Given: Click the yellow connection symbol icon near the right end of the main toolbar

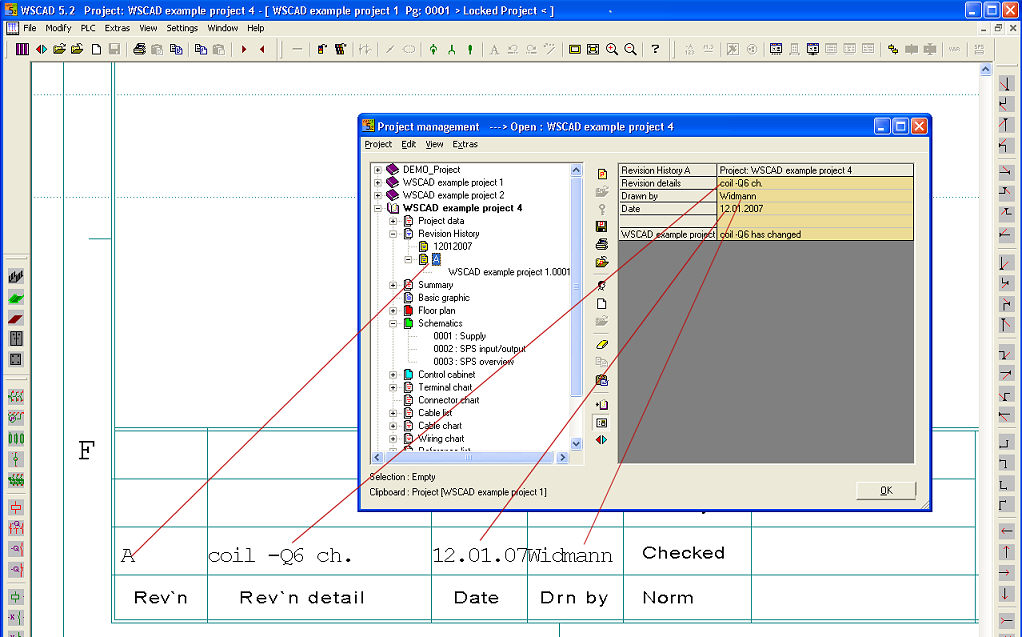Looking at the screenshot, I should [892, 49].
